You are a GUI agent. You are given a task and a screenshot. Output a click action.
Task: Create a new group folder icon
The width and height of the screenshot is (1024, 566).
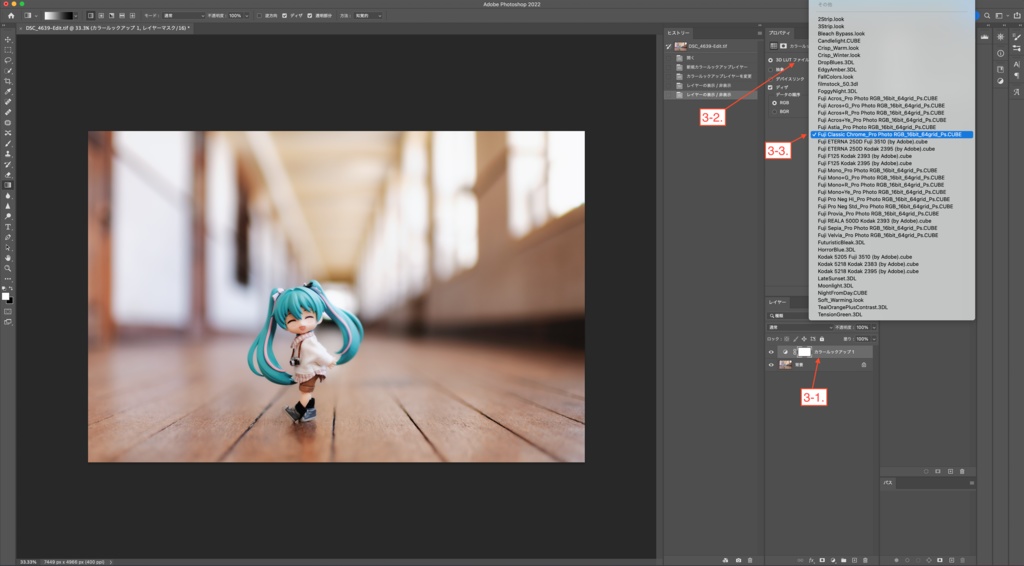[x=844, y=560]
